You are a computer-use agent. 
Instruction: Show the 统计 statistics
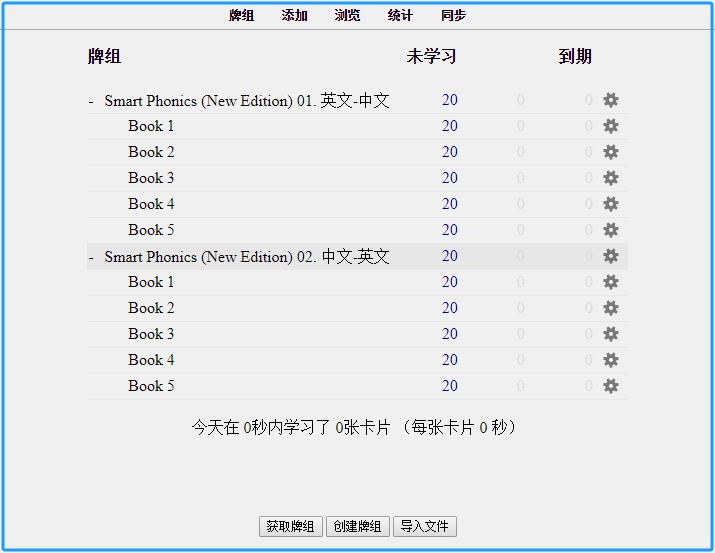[400, 16]
